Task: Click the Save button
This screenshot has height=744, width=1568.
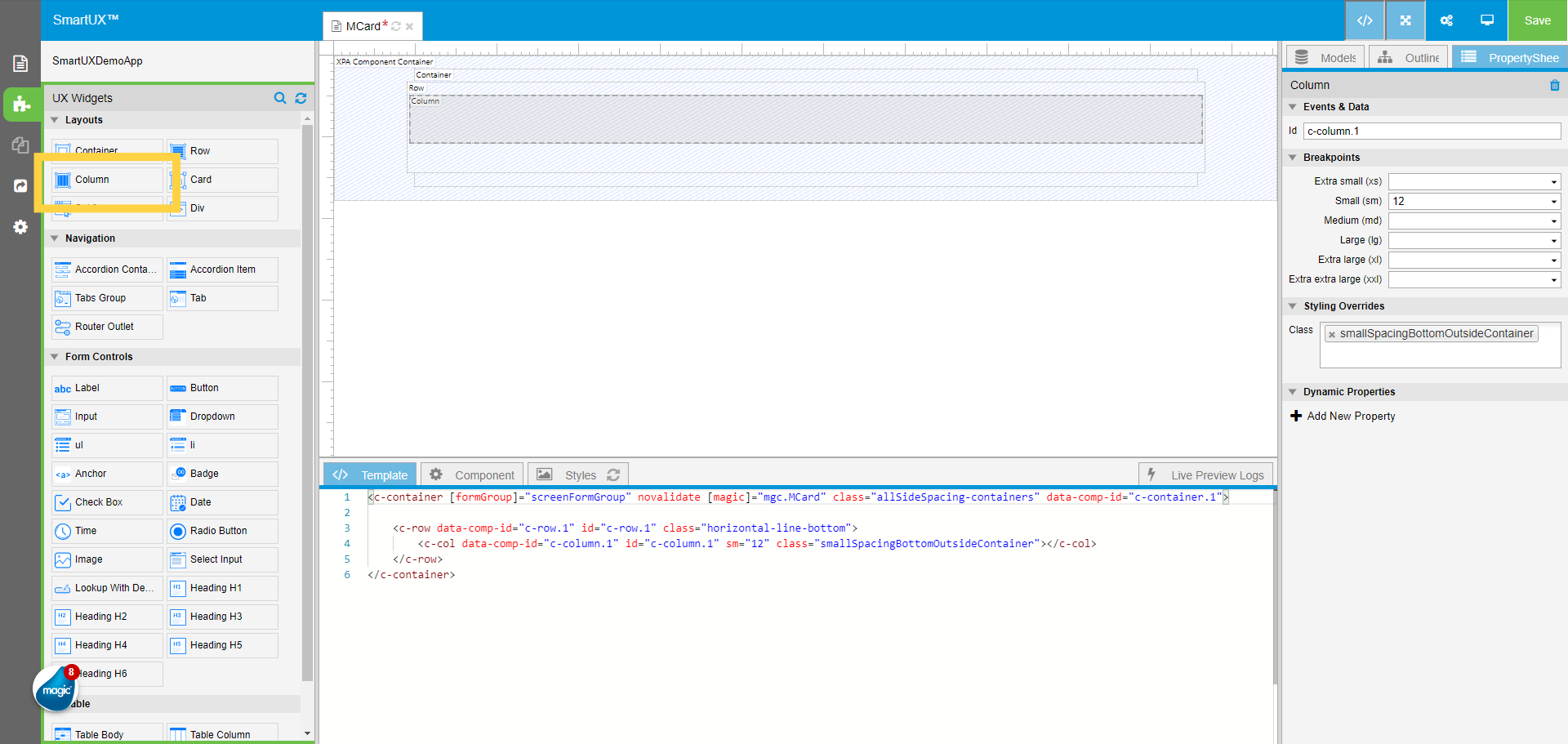Action: (x=1537, y=20)
